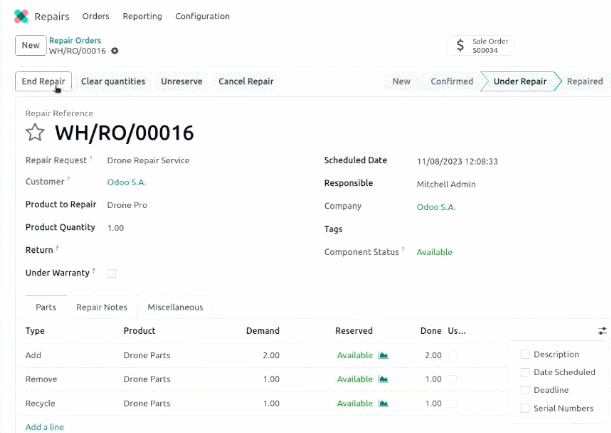Go back via Repair Orders breadcrumb
Image resolution: width=611 pixels, height=433 pixels.
(x=75, y=41)
